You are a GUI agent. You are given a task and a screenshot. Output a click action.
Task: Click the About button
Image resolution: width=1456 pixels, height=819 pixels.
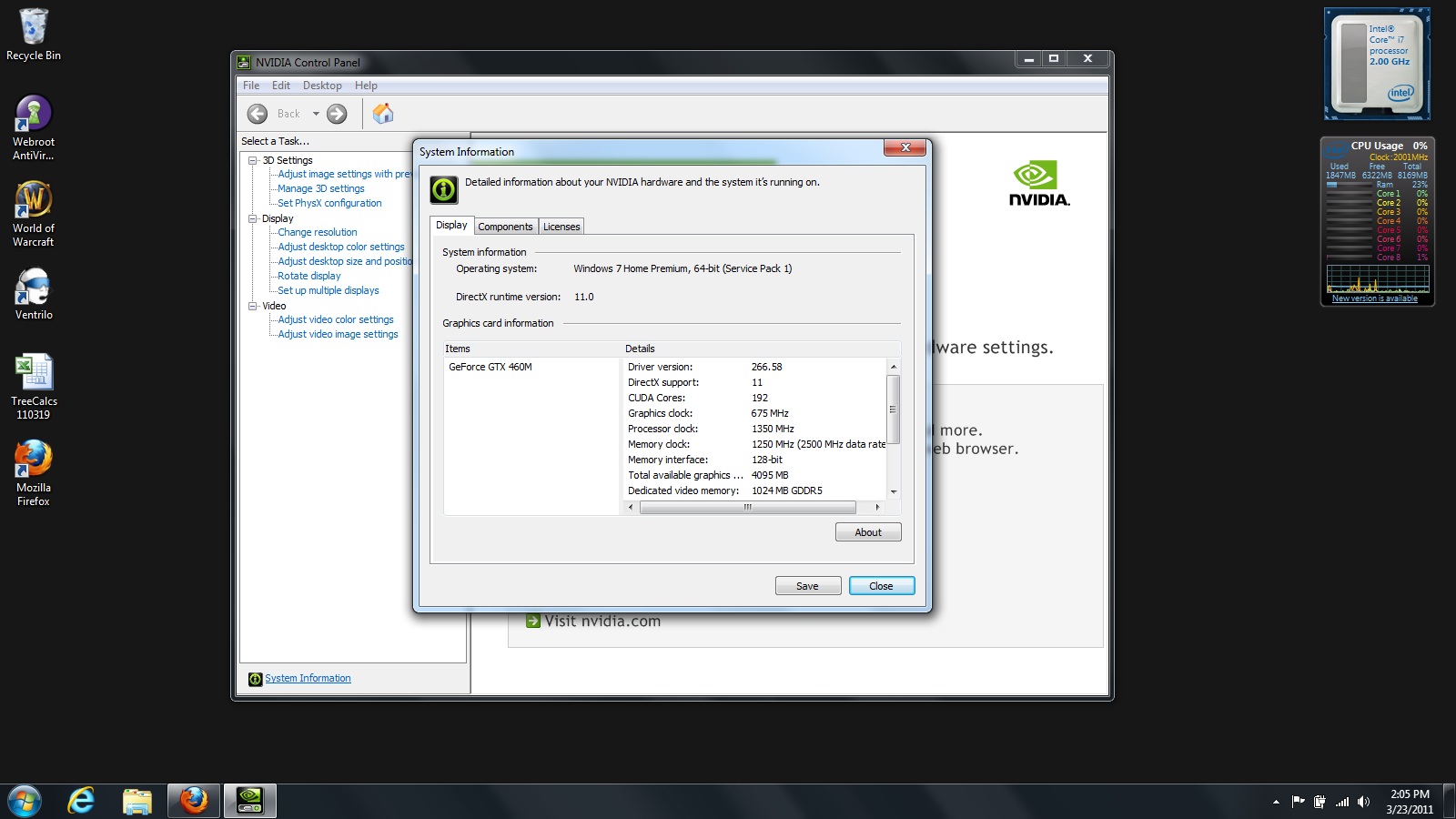point(868,532)
